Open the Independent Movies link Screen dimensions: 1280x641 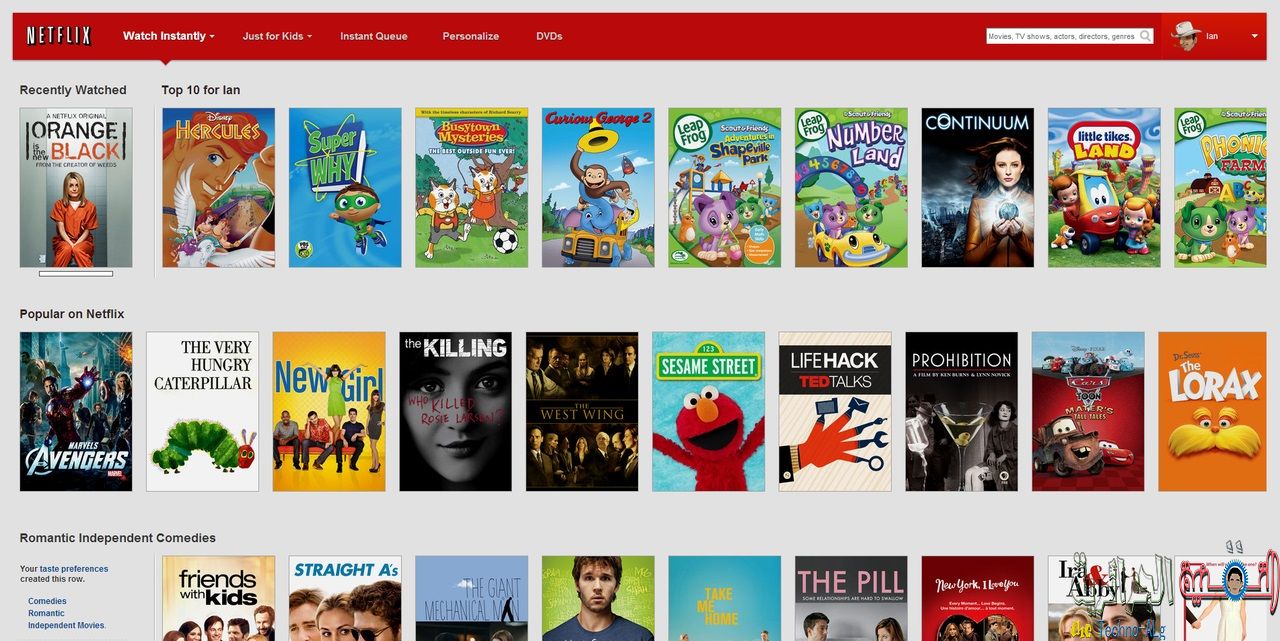(67, 625)
